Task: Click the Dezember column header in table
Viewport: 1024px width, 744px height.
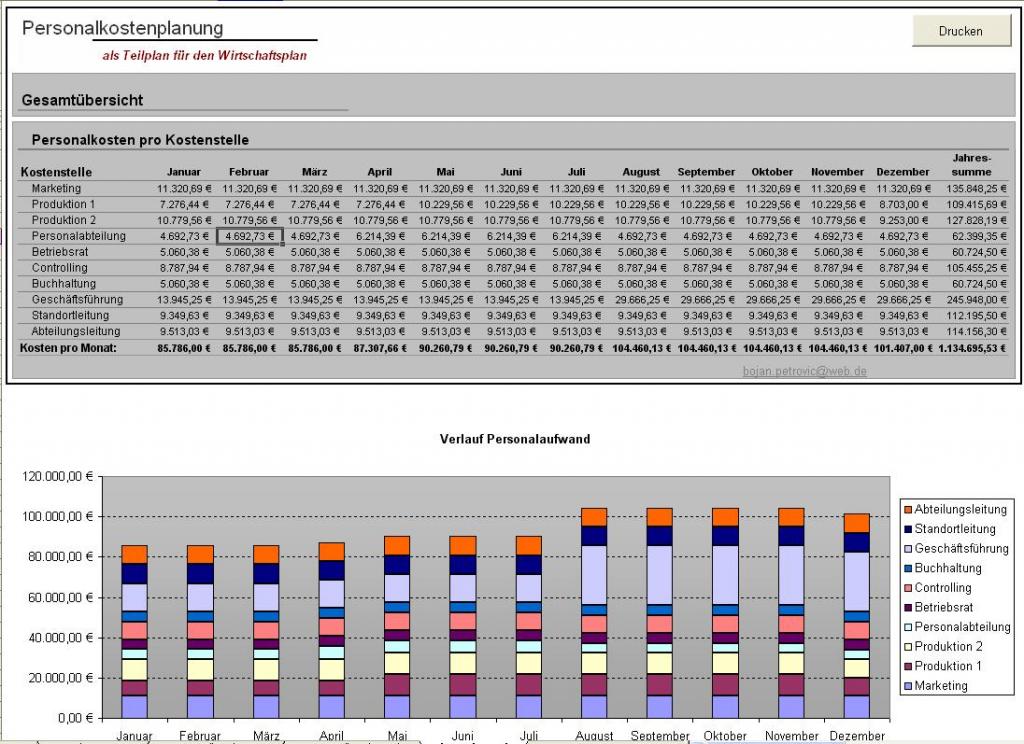Action: 903,172
